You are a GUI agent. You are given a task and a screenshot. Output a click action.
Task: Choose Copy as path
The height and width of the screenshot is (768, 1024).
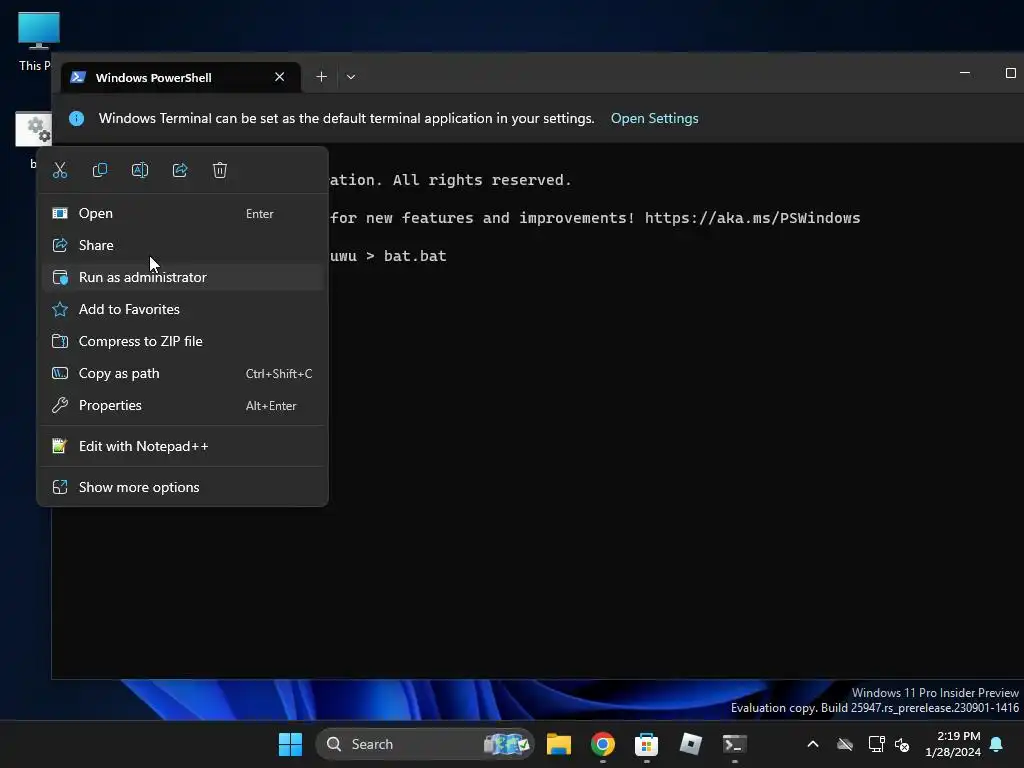[x=182, y=374]
